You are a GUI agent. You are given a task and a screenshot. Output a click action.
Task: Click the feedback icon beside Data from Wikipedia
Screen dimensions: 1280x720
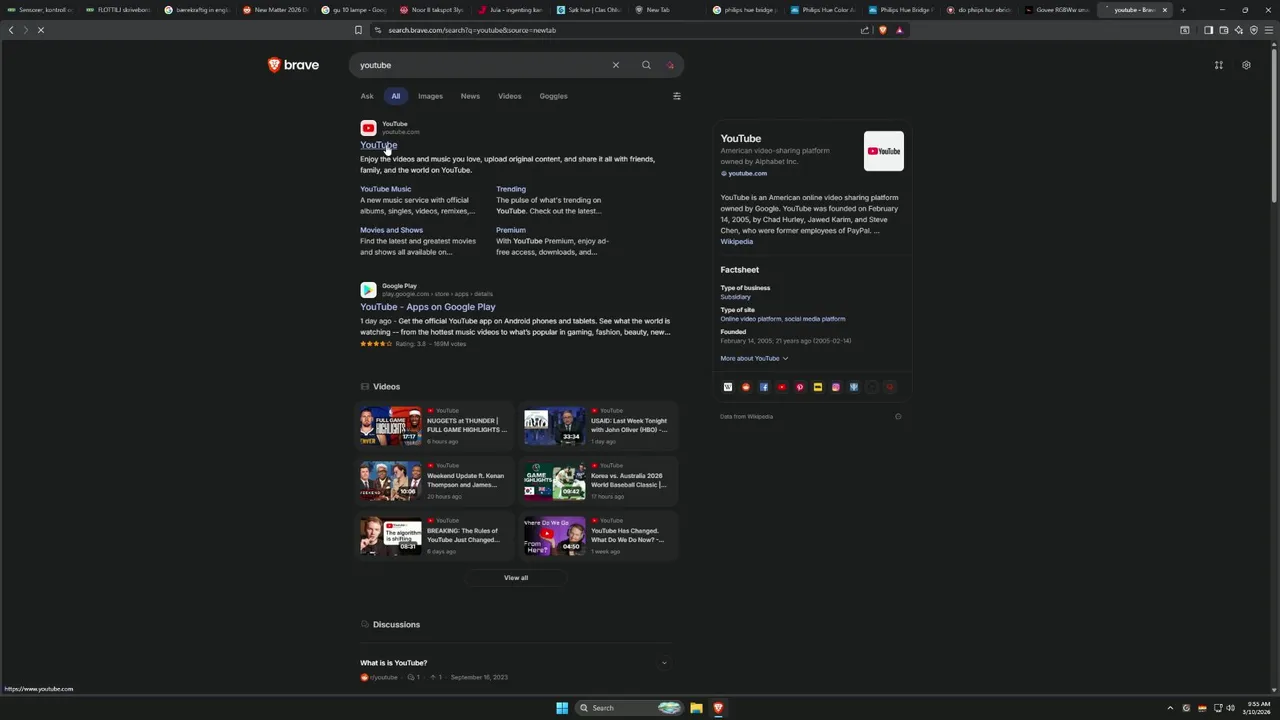(898, 417)
